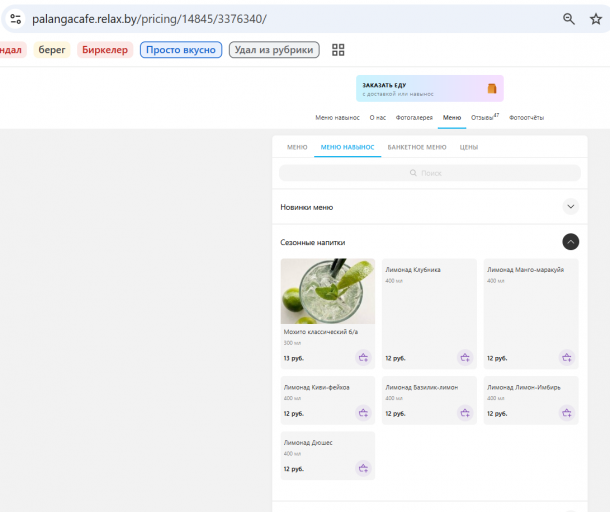Add Лимонад Клубника to cart
The width and height of the screenshot is (610, 512).
point(465,358)
